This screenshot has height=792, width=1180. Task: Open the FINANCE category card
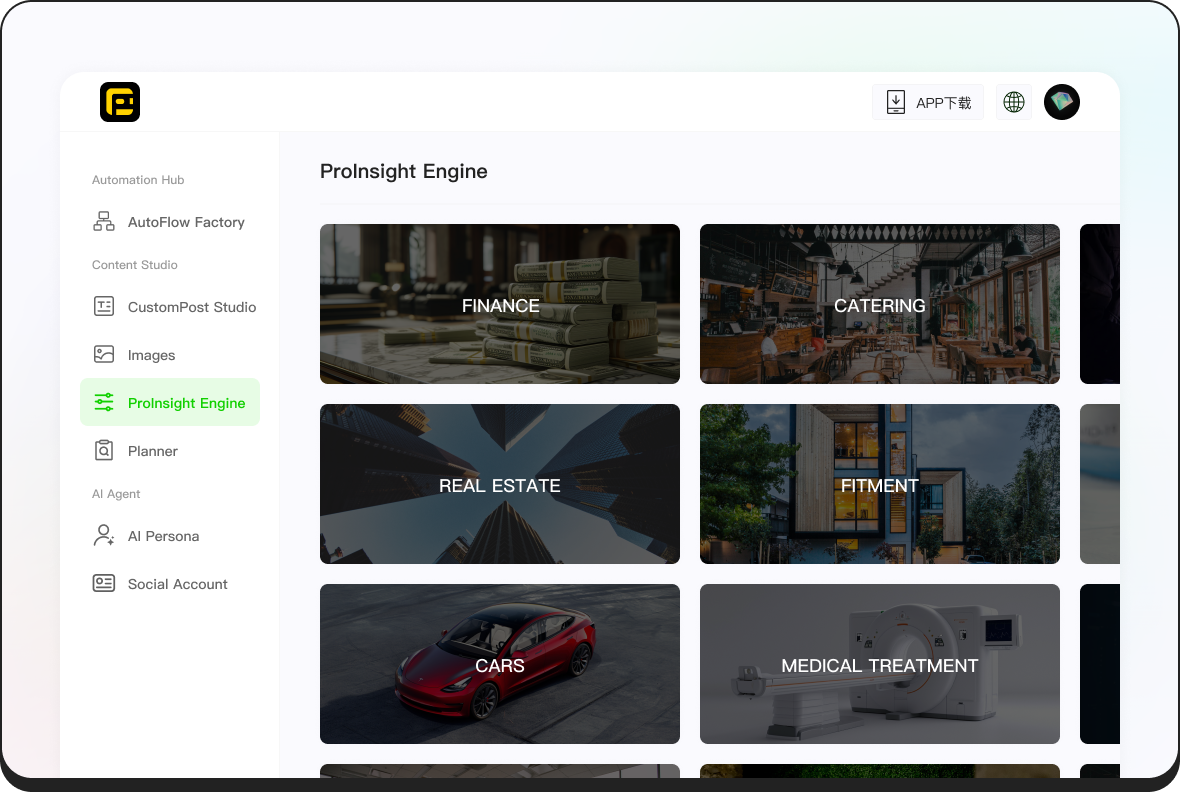point(500,304)
